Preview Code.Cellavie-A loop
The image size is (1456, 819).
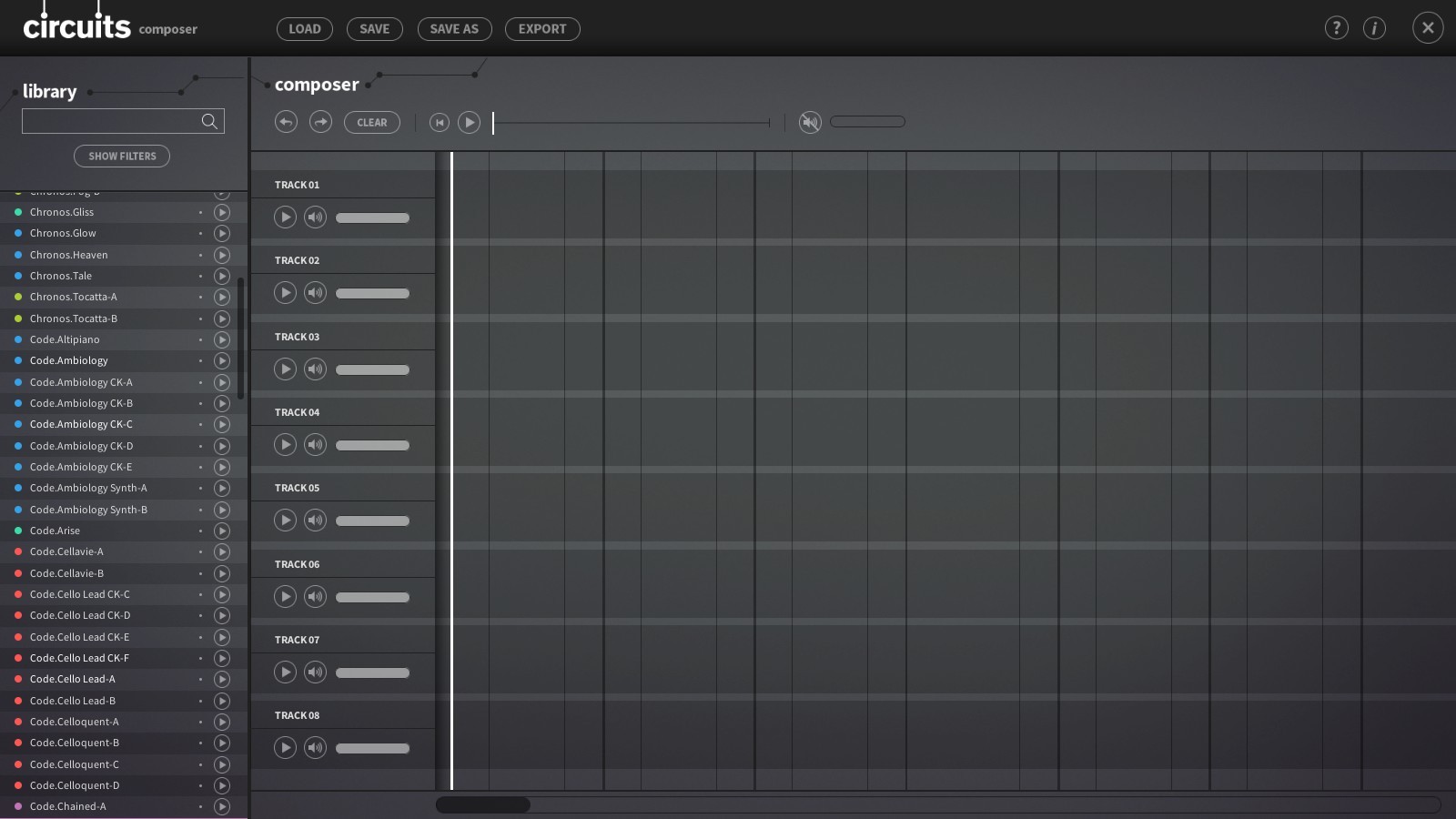coord(222,551)
